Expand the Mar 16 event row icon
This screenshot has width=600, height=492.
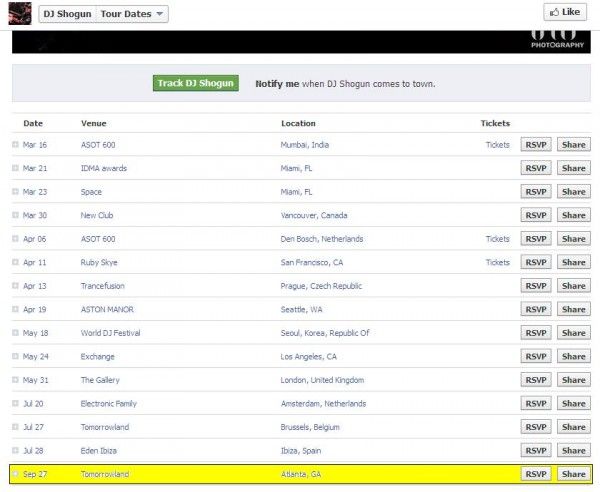click(15, 145)
